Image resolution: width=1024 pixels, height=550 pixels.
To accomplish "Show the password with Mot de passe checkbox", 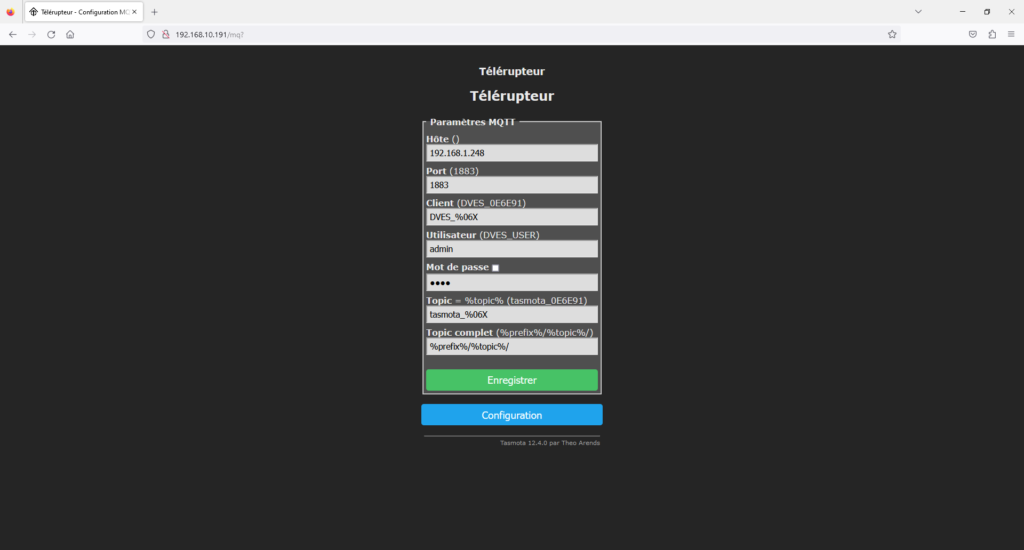I will 496,268.
